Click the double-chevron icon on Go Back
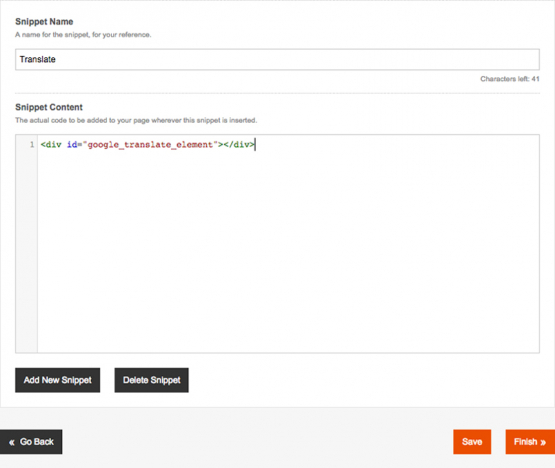Viewport: 555px width, 468px height. pyautogui.click(x=12, y=442)
